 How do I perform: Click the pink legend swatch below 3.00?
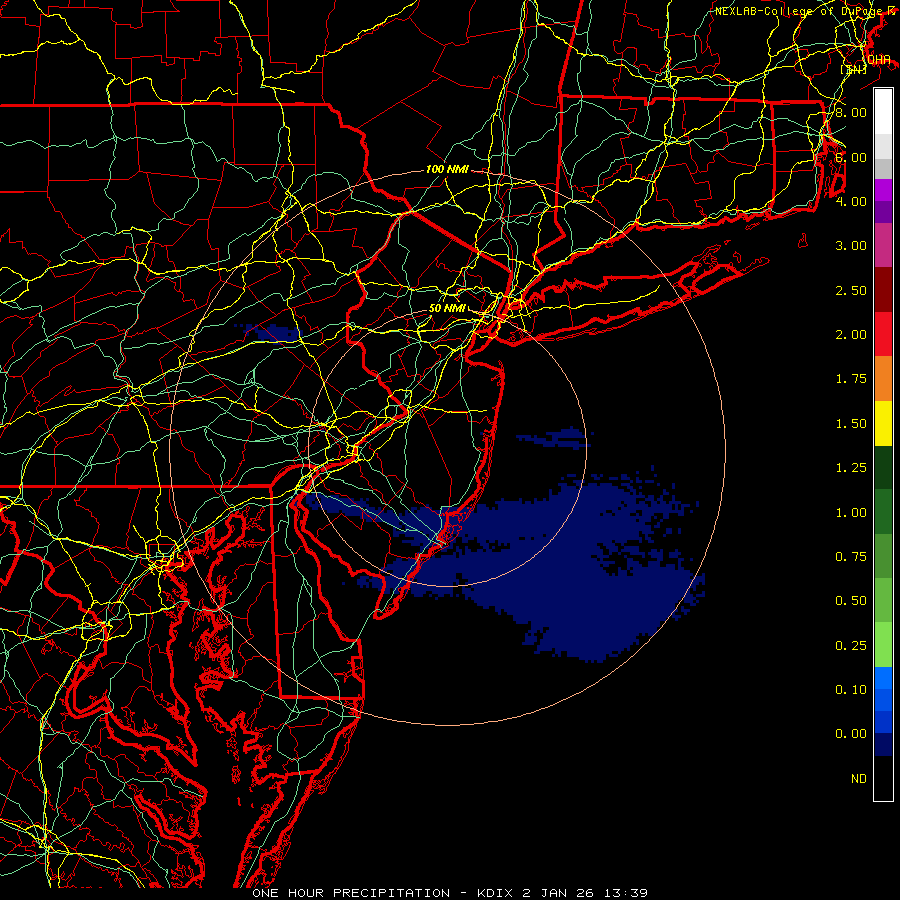[x=883, y=245]
